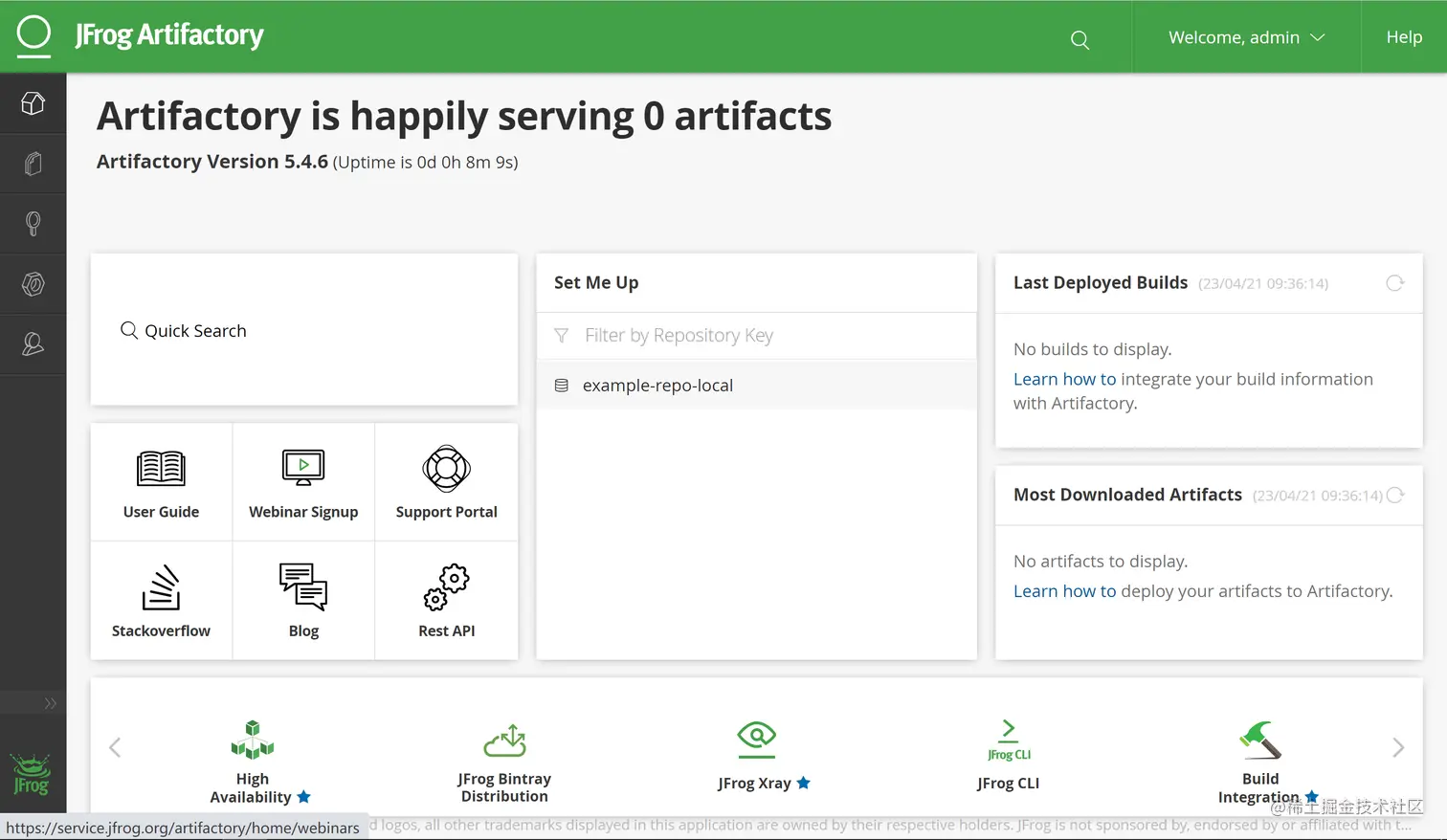This screenshot has height=840, width=1447.
Task: Refresh Most Downloaded Artifacts panel
Action: [x=1394, y=495]
